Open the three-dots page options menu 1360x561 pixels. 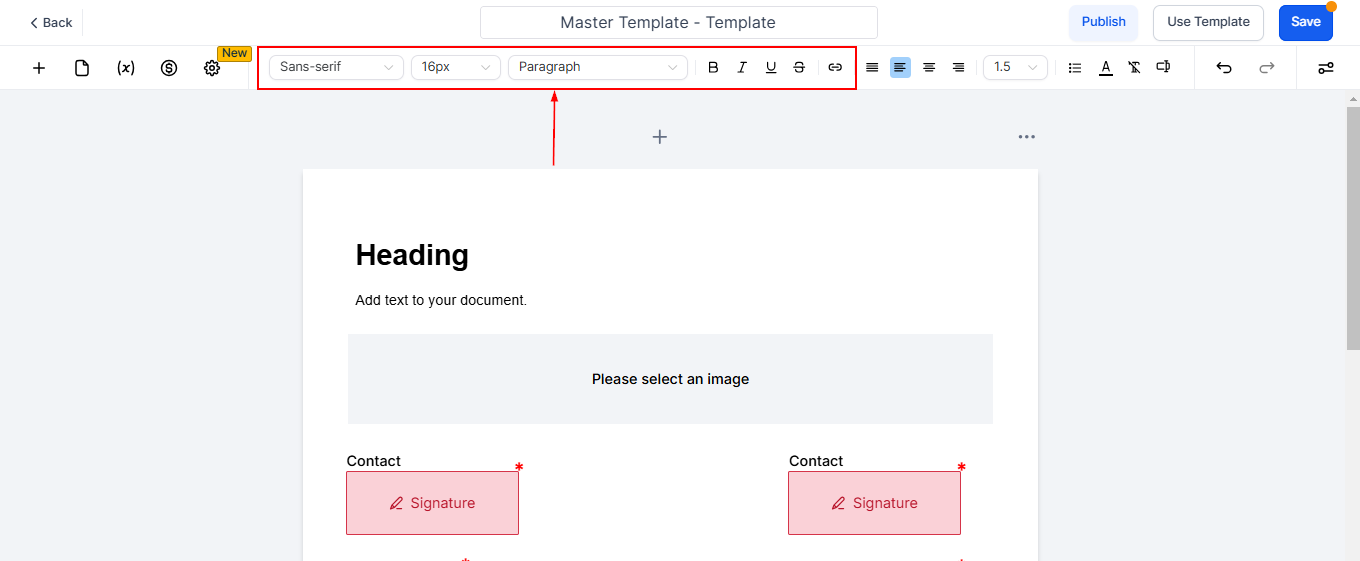(x=1027, y=137)
